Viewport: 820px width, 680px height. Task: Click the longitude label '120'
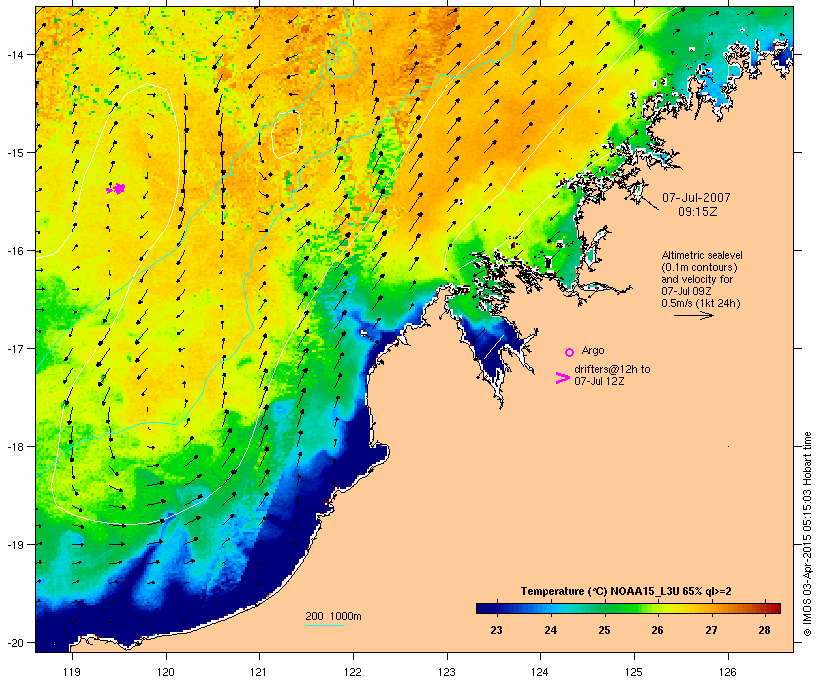pyautogui.click(x=166, y=672)
